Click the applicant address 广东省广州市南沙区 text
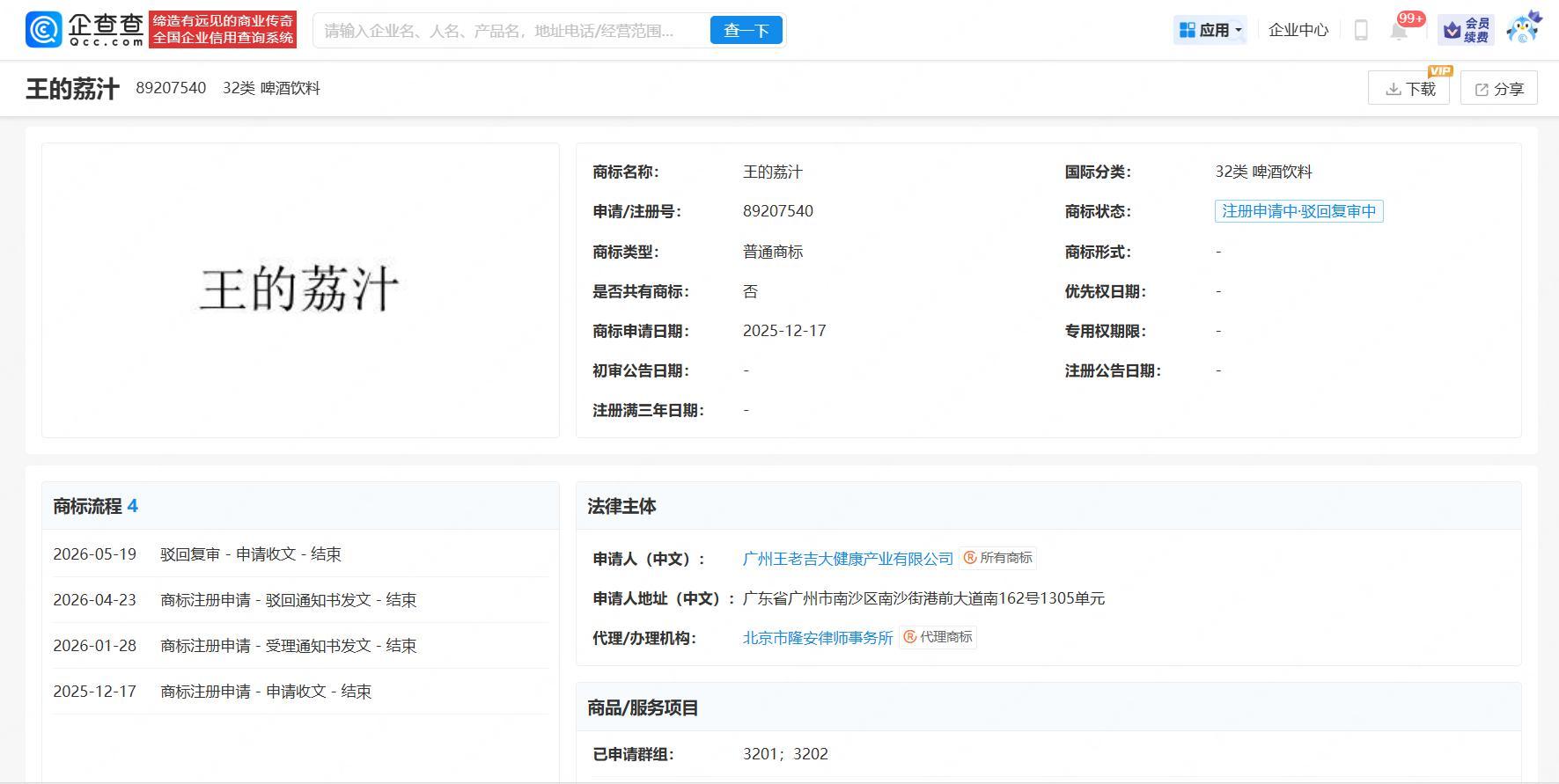 (x=923, y=598)
